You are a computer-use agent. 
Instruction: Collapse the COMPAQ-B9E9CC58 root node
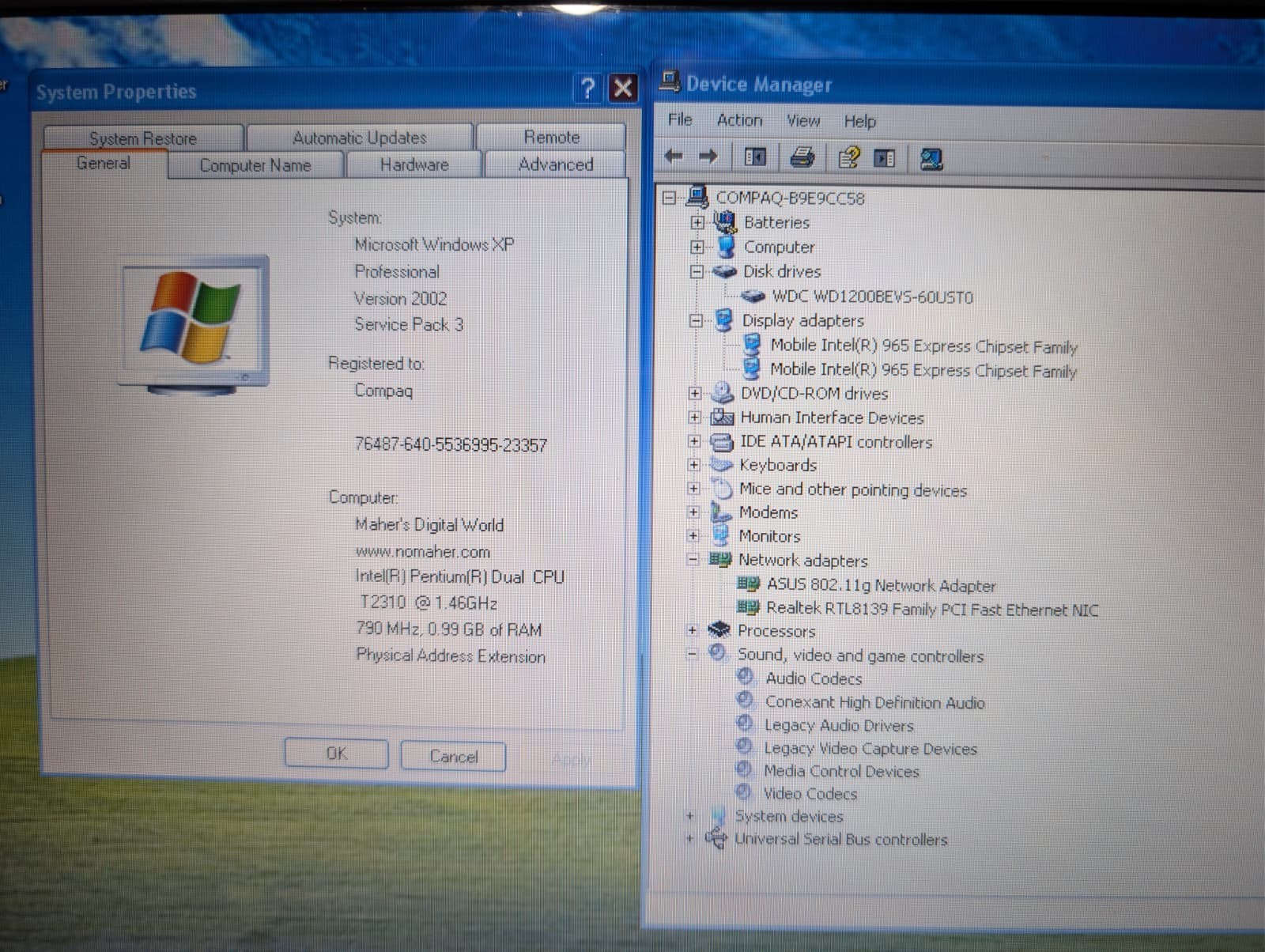[x=669, y=198]
